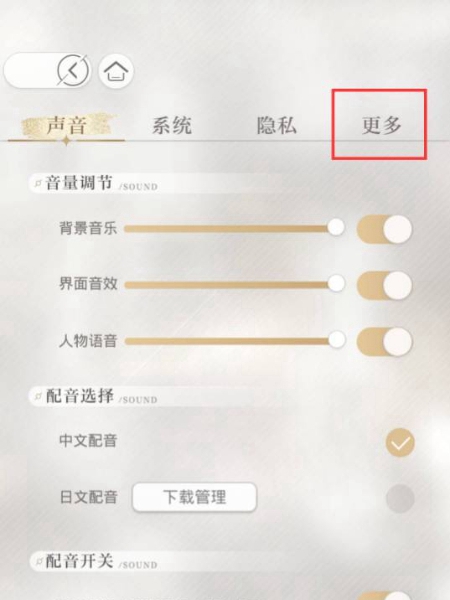The image size is (450, 600).
Task: Click the 人物语音 slider track
Action: coord(228,341)
